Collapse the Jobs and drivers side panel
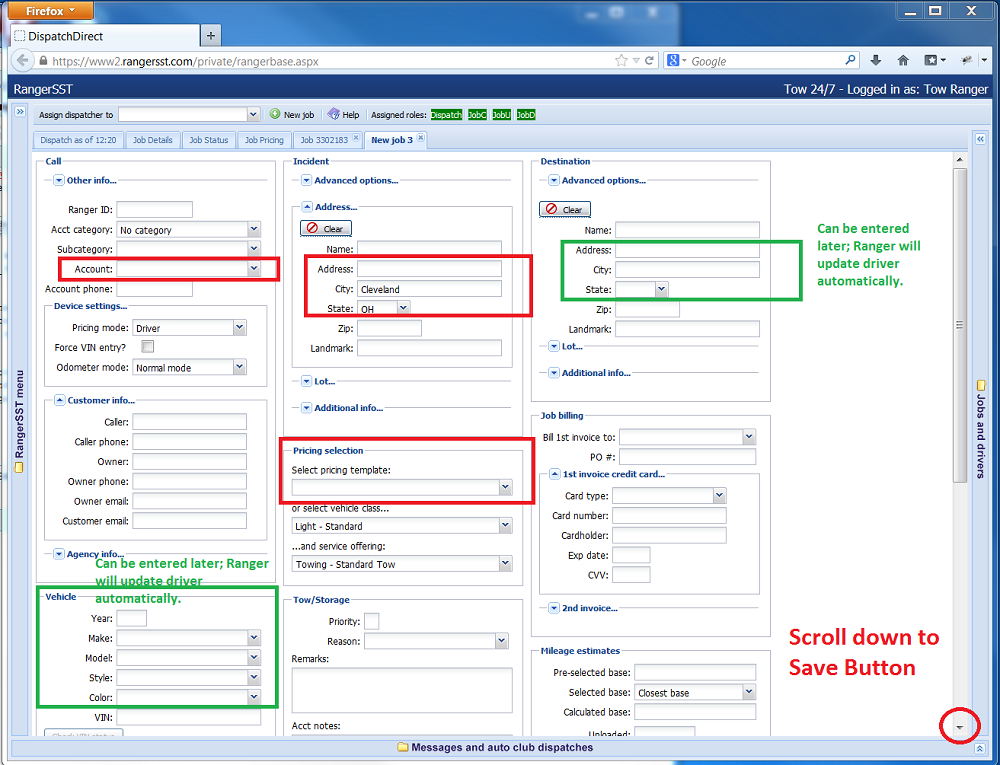 [x=980, y=139]
